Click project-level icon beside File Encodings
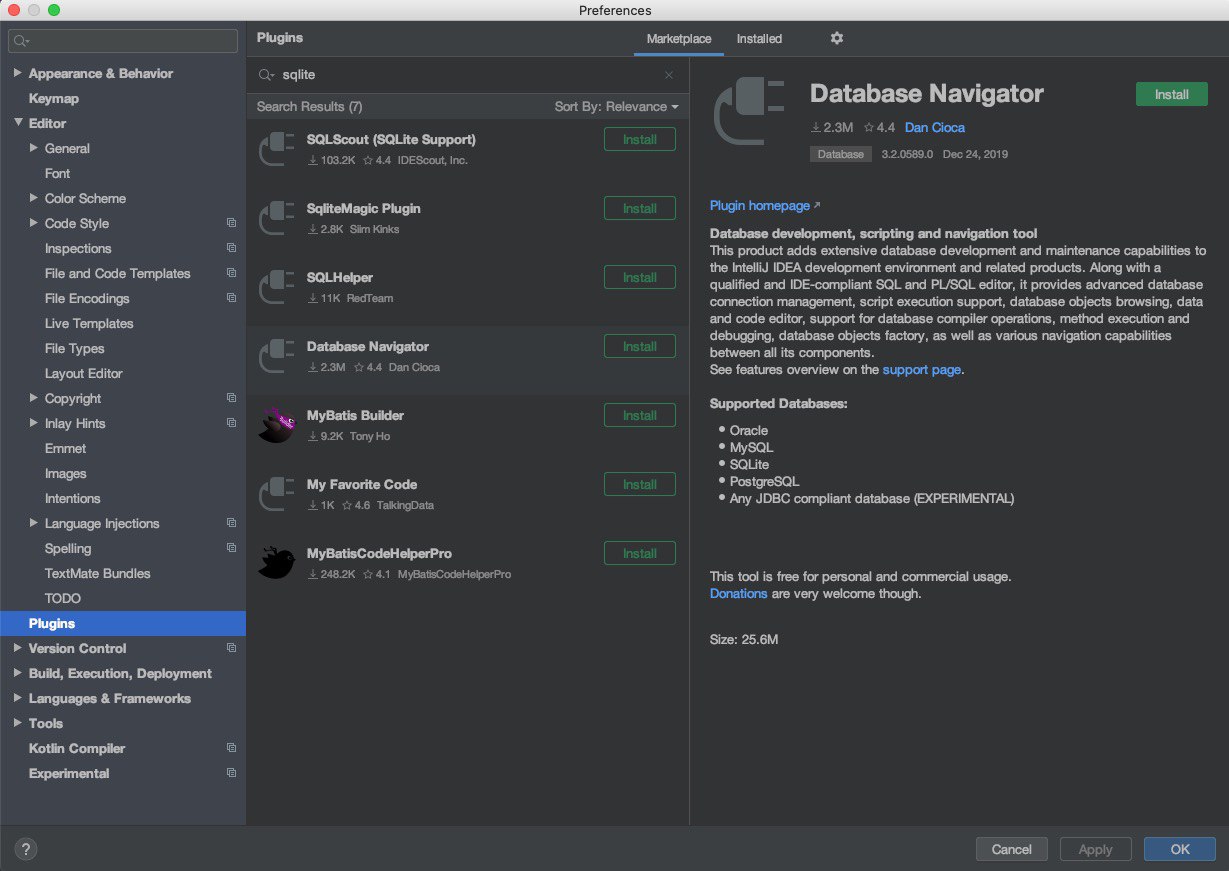 (231, 298)
